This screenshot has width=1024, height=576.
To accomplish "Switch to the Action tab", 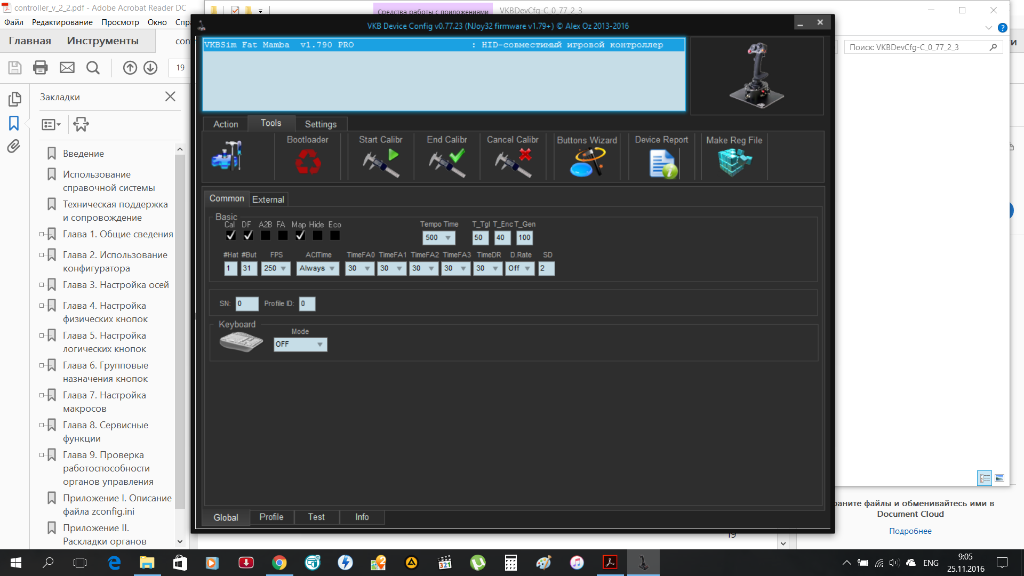I will click(226, 124).
